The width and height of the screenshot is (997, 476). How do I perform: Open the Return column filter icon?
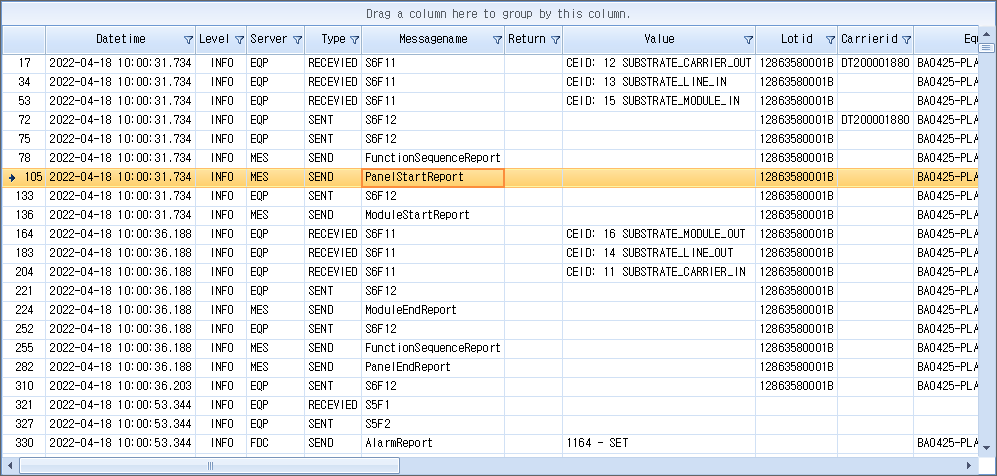tap(556, 40)
